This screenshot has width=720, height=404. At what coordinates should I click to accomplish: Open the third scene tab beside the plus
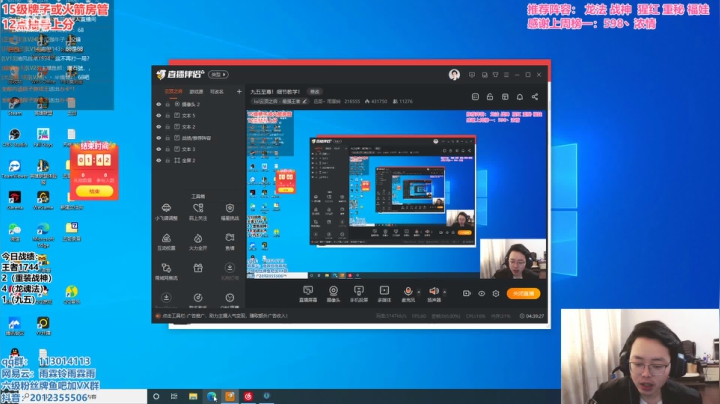[x=217, y=92]
